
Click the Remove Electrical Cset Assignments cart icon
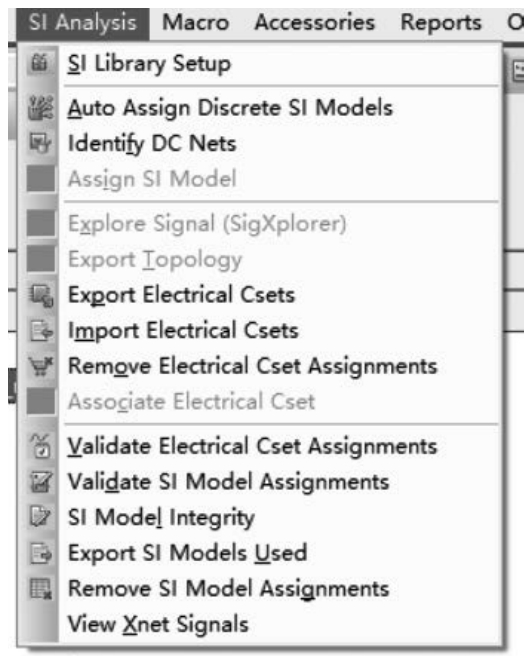pyautogui.click(x=41, y=366)
